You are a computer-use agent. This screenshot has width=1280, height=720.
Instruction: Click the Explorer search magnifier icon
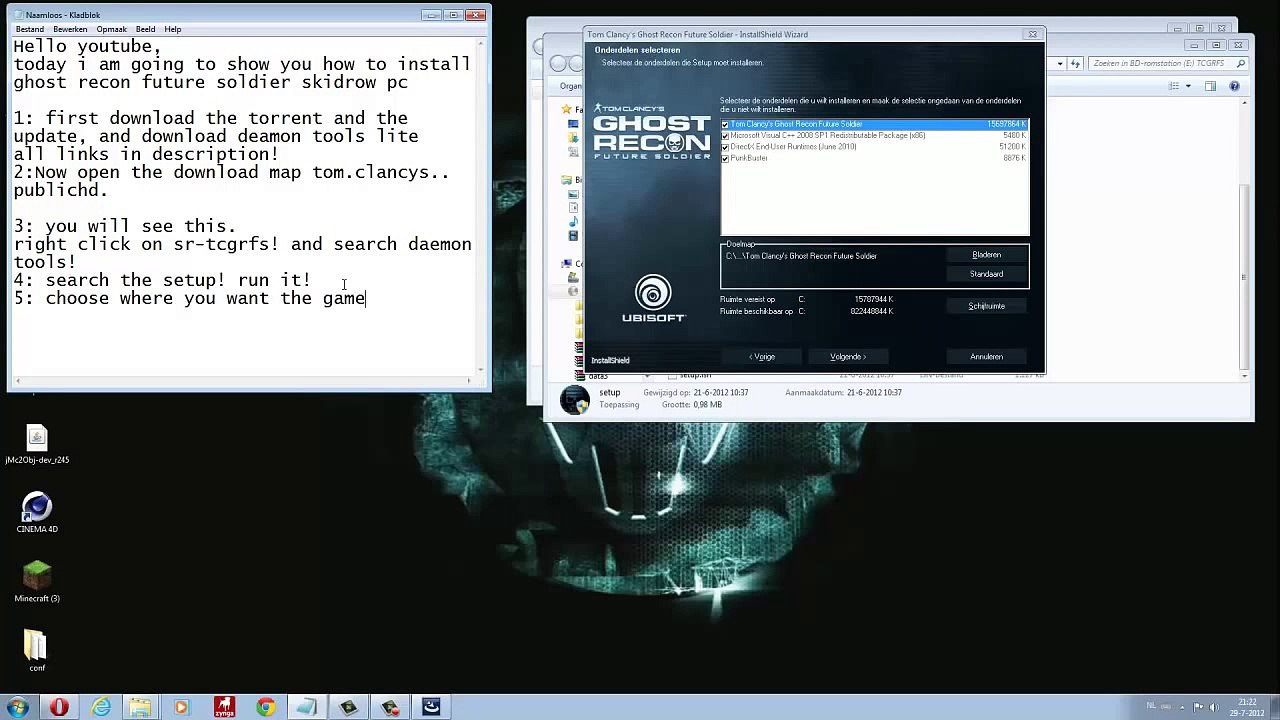click(x=1240, y=63)
